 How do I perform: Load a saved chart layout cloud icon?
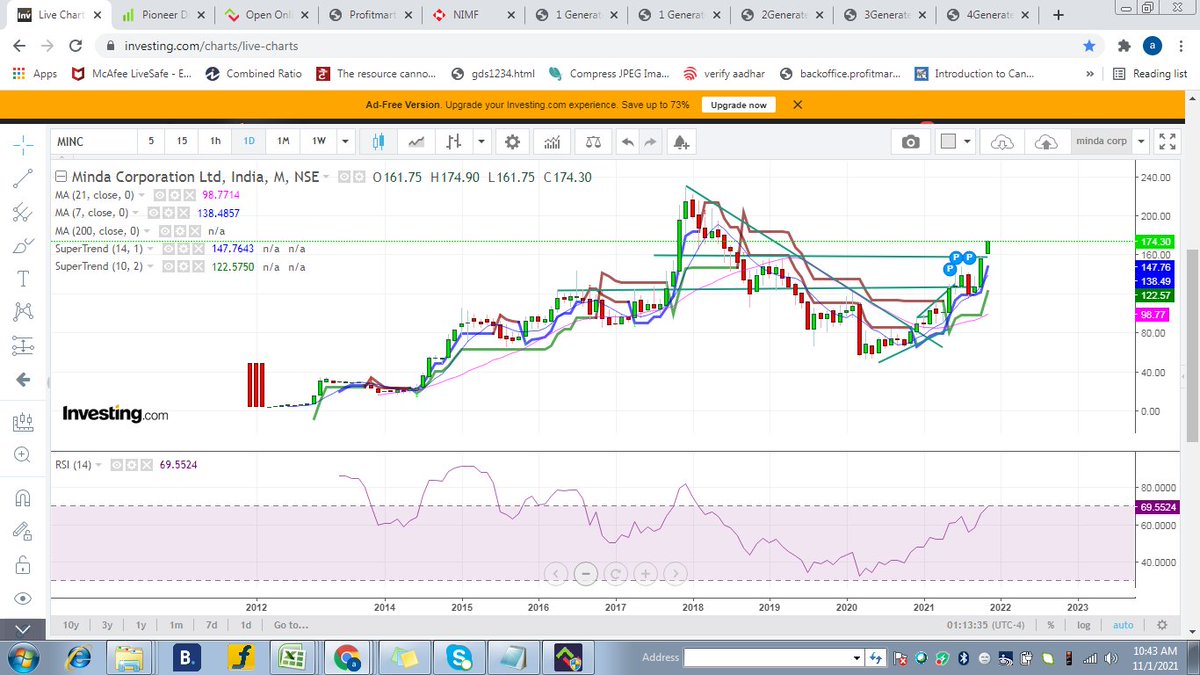pyautogui.click(x=1001, y=142)
